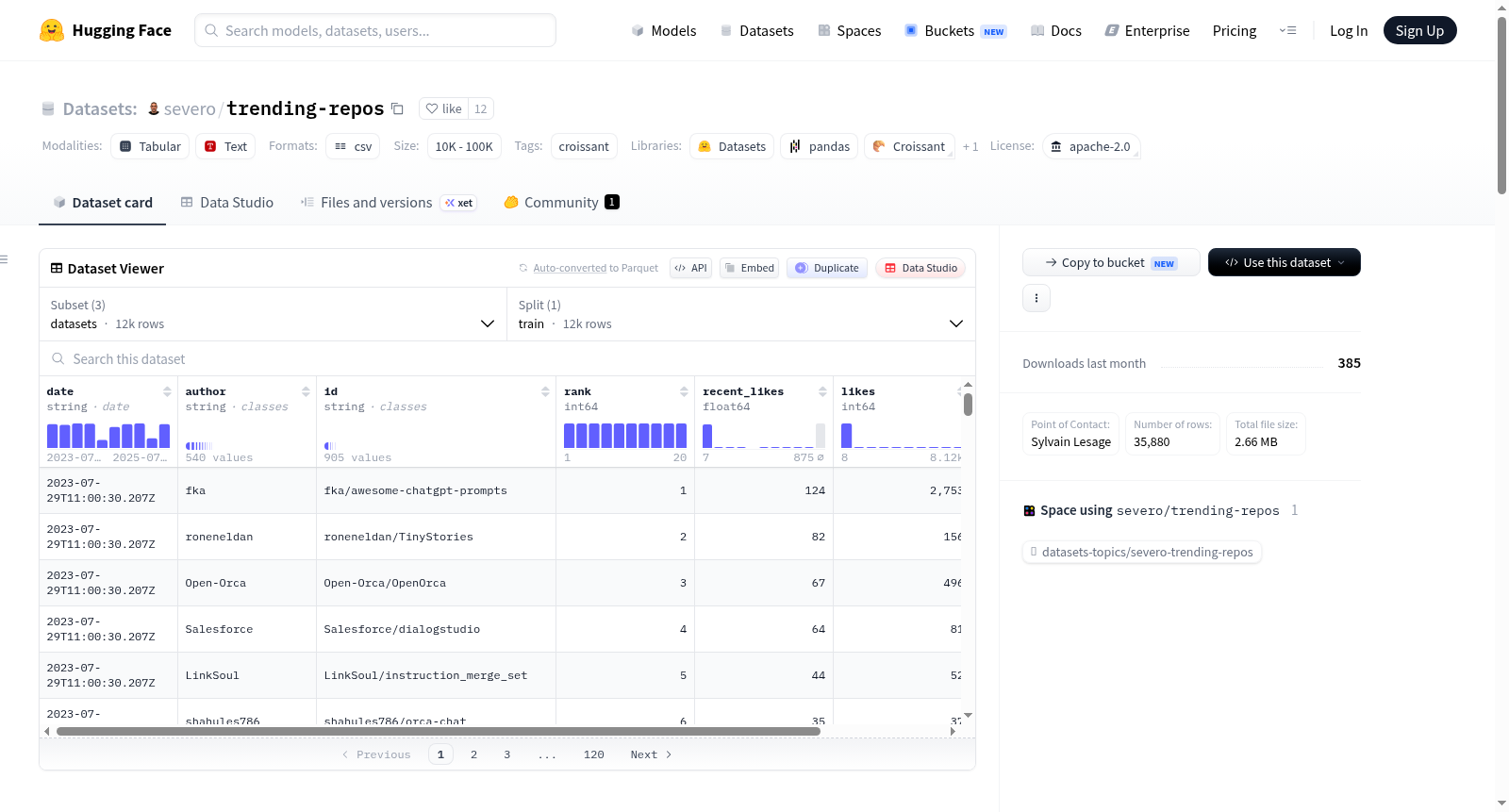1509x812 pixels.
Task: Expand the Subset datasets selector
Action: pyautogui.click(x=273, y=314)
